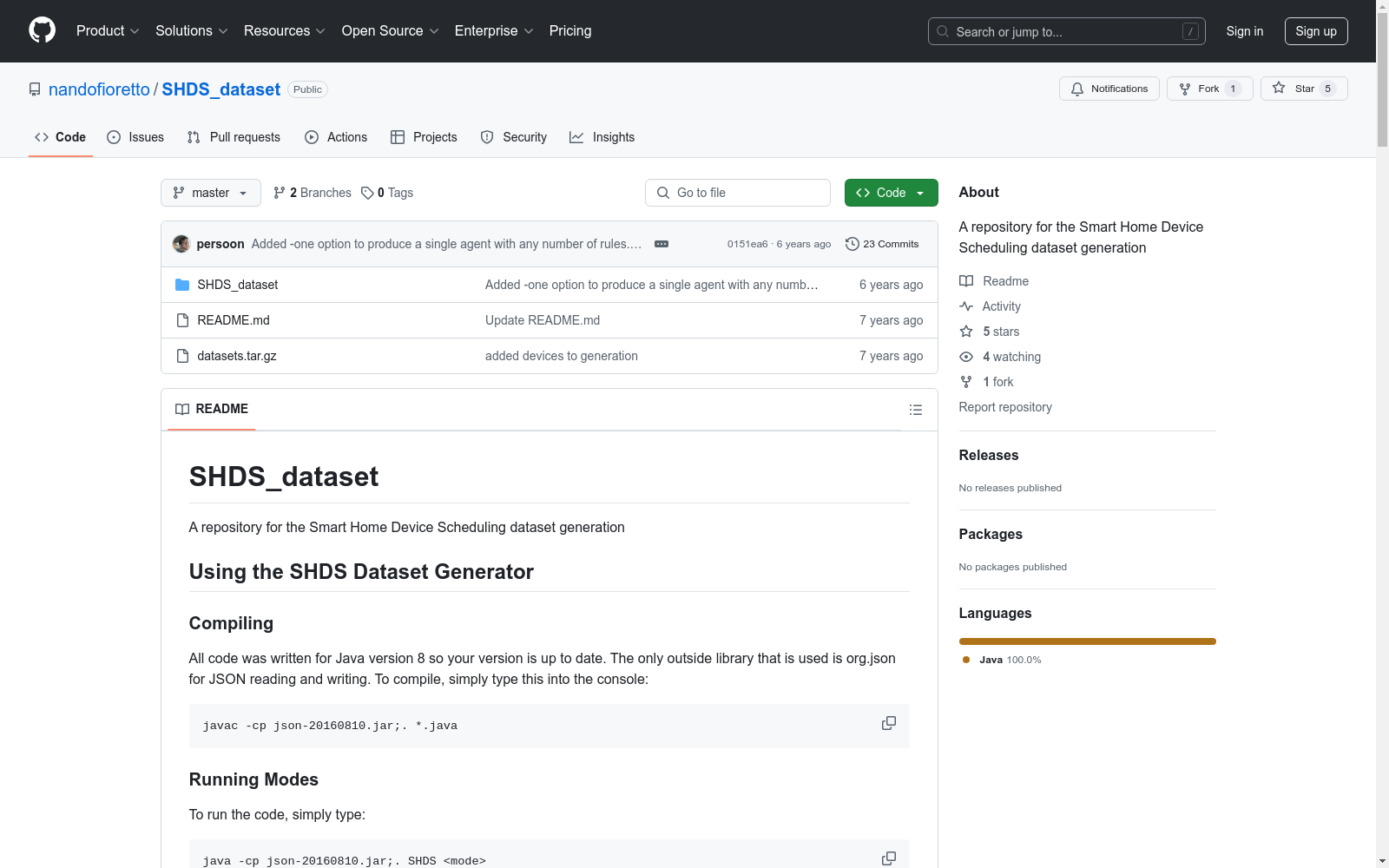Switch to the Actions tab
The image size is (1389, 868).
(336, 137)
